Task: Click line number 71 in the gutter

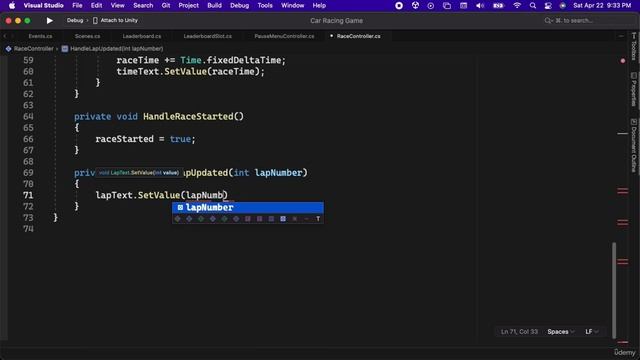Action: coord(28,195)
